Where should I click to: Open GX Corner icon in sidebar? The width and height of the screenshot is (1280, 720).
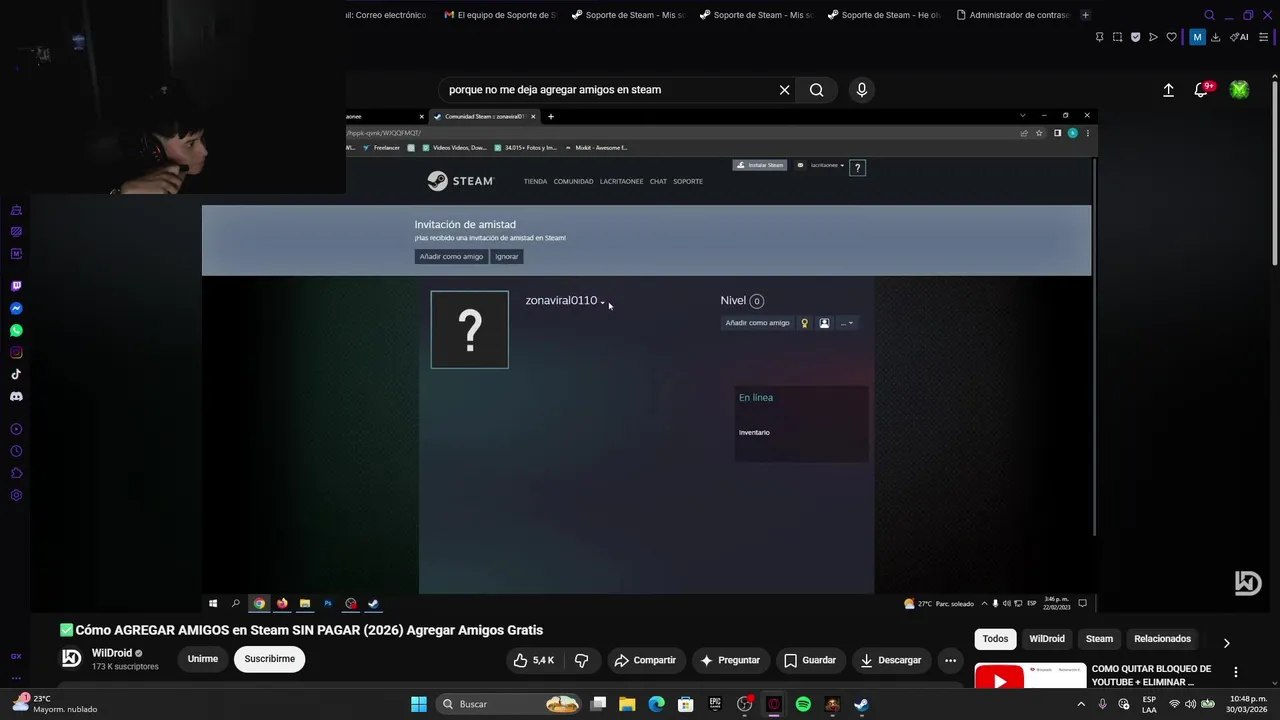pos(16,656)
